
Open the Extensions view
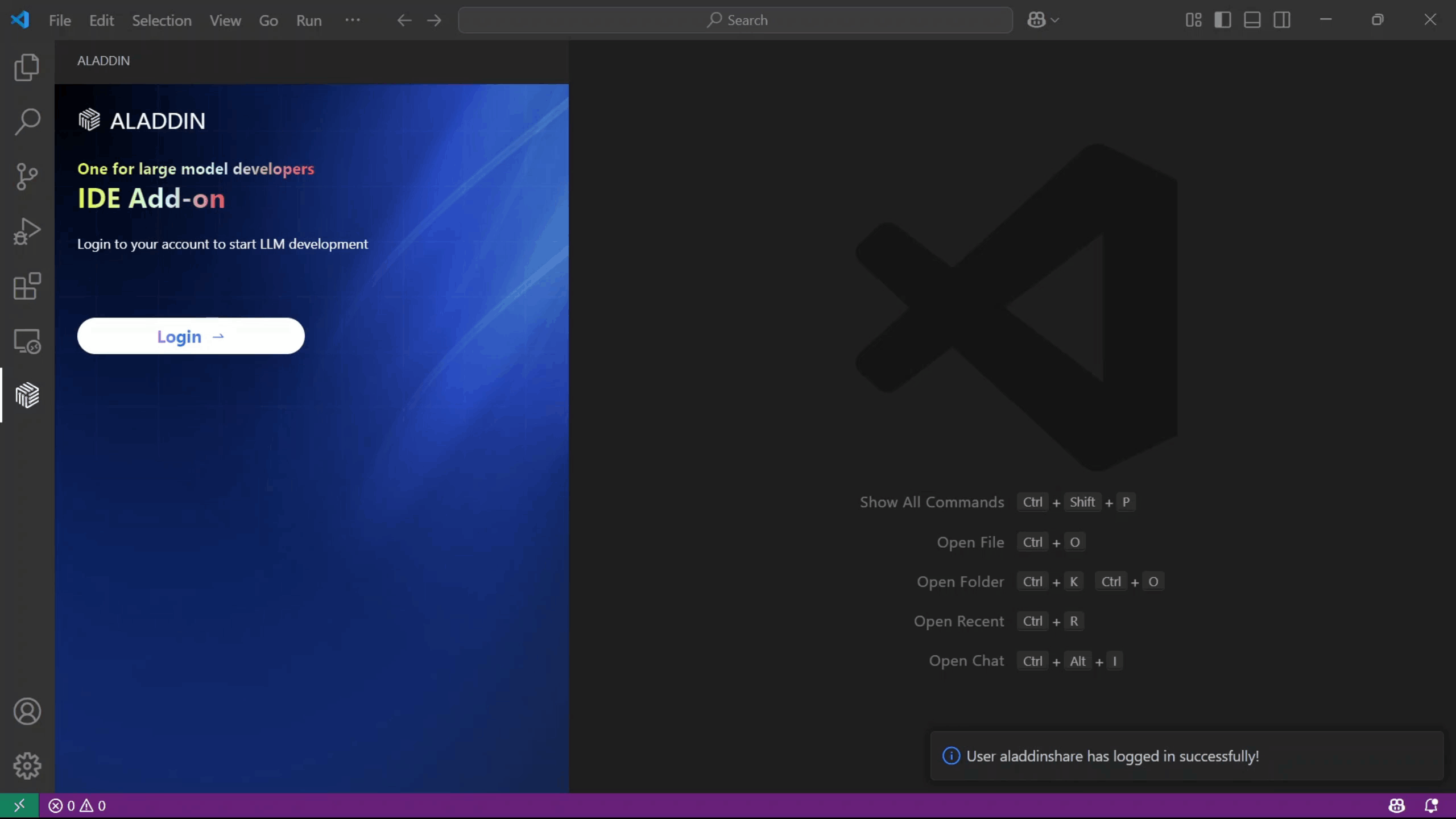point(27,286)
